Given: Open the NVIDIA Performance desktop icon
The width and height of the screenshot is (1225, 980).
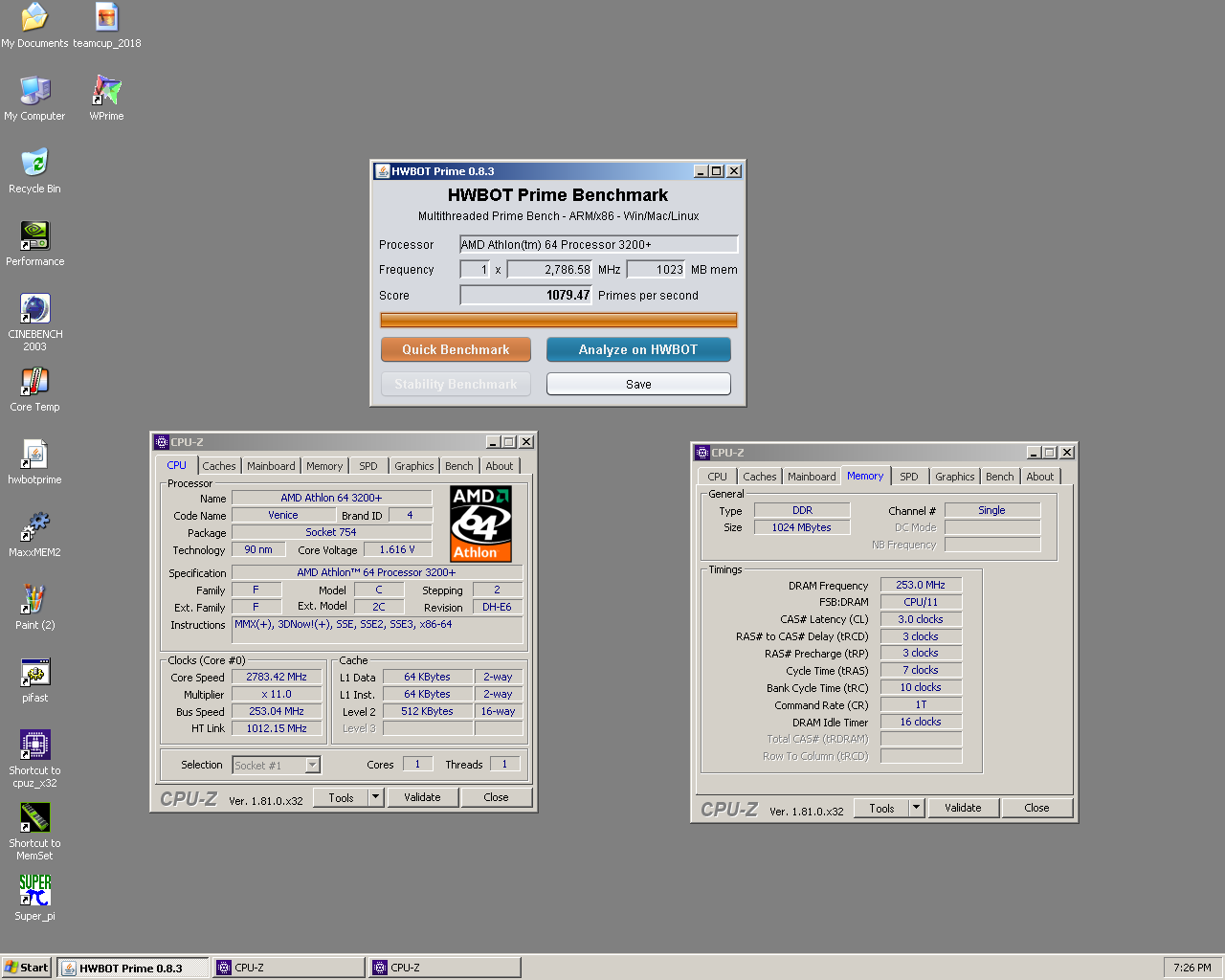Looking at the screenshot, I should [34, 244].
